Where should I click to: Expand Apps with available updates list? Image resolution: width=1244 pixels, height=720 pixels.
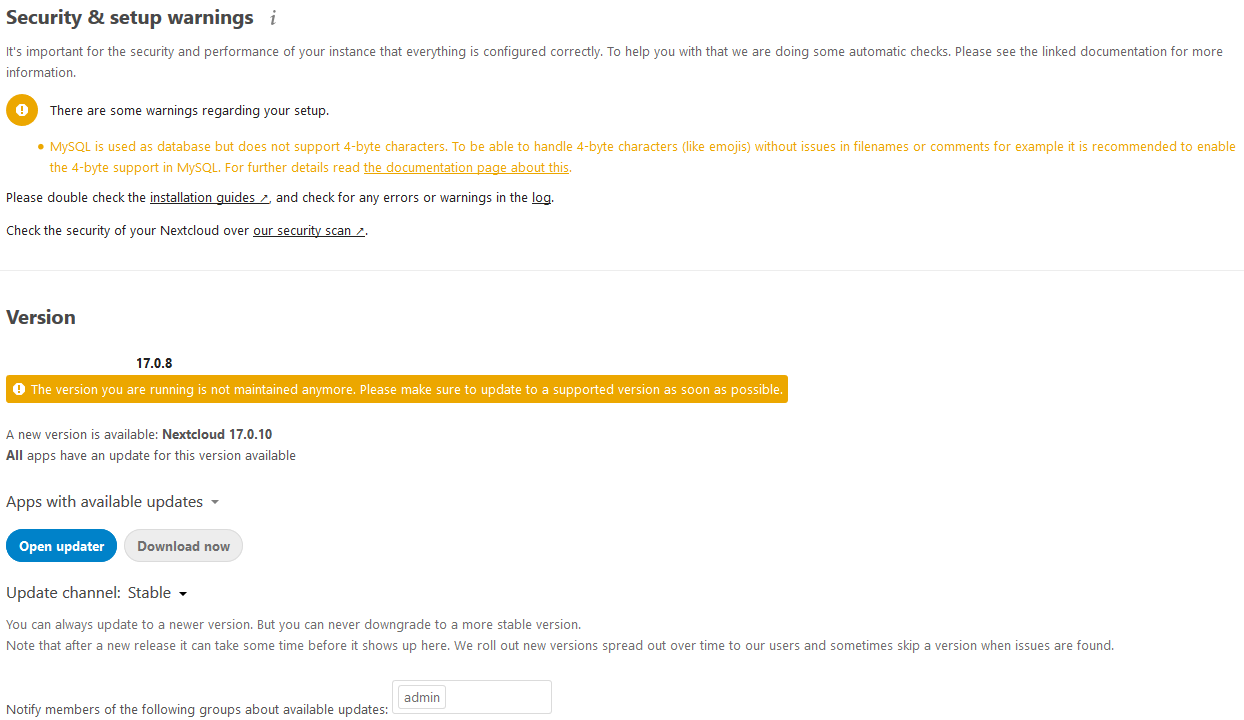113,502
